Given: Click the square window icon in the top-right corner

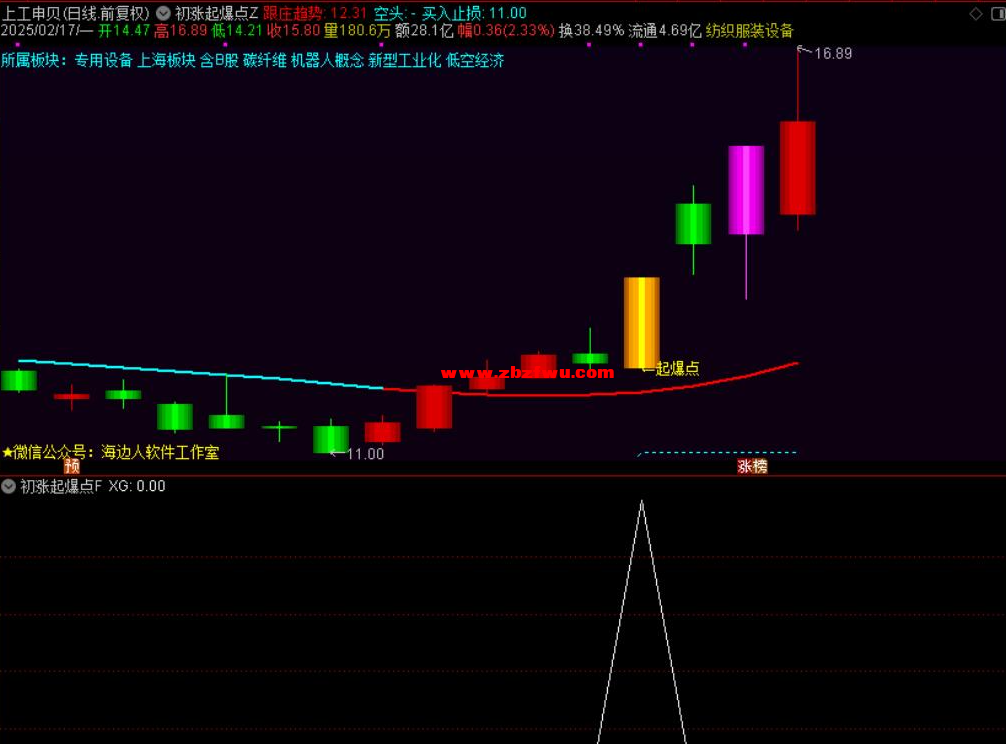Looking at the screenshot, I should click(998, 13).
